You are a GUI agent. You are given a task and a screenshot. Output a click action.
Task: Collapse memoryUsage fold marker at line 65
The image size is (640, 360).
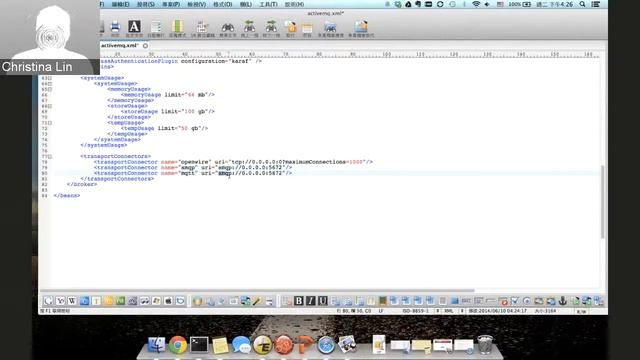click(x=50, y=89)
